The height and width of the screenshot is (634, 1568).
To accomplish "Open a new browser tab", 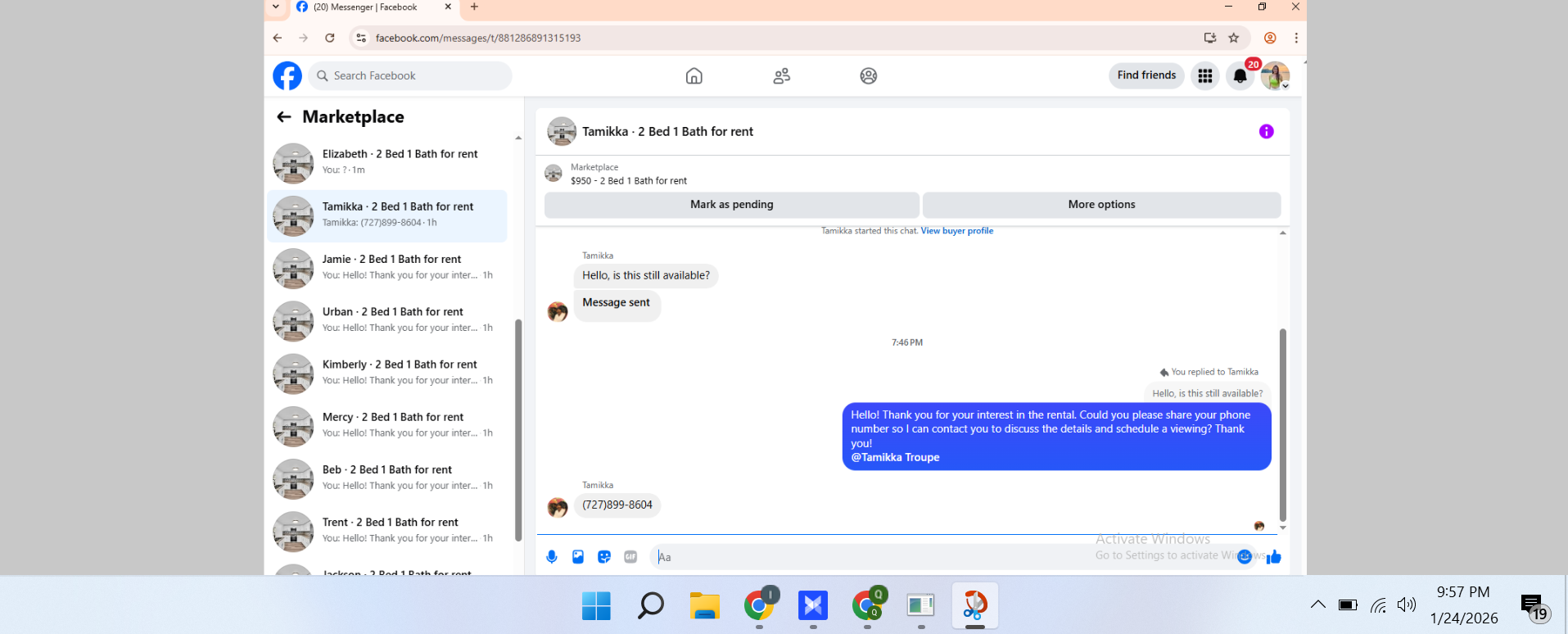I will 474,7.
